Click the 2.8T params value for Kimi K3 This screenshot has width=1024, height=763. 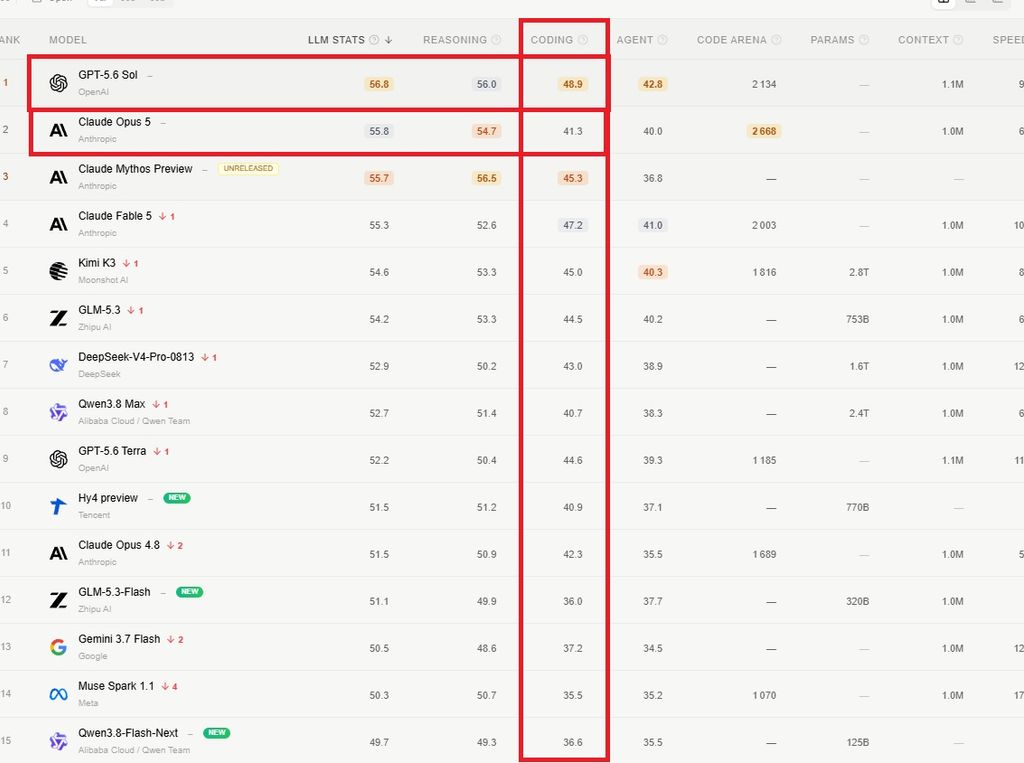click(859, 272)
